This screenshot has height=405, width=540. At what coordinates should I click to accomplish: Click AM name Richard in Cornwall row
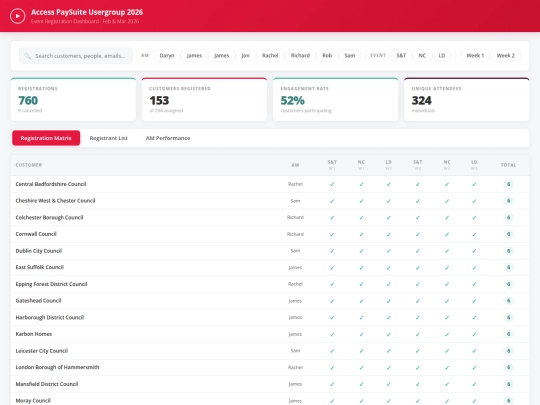[x=295, y=234]
